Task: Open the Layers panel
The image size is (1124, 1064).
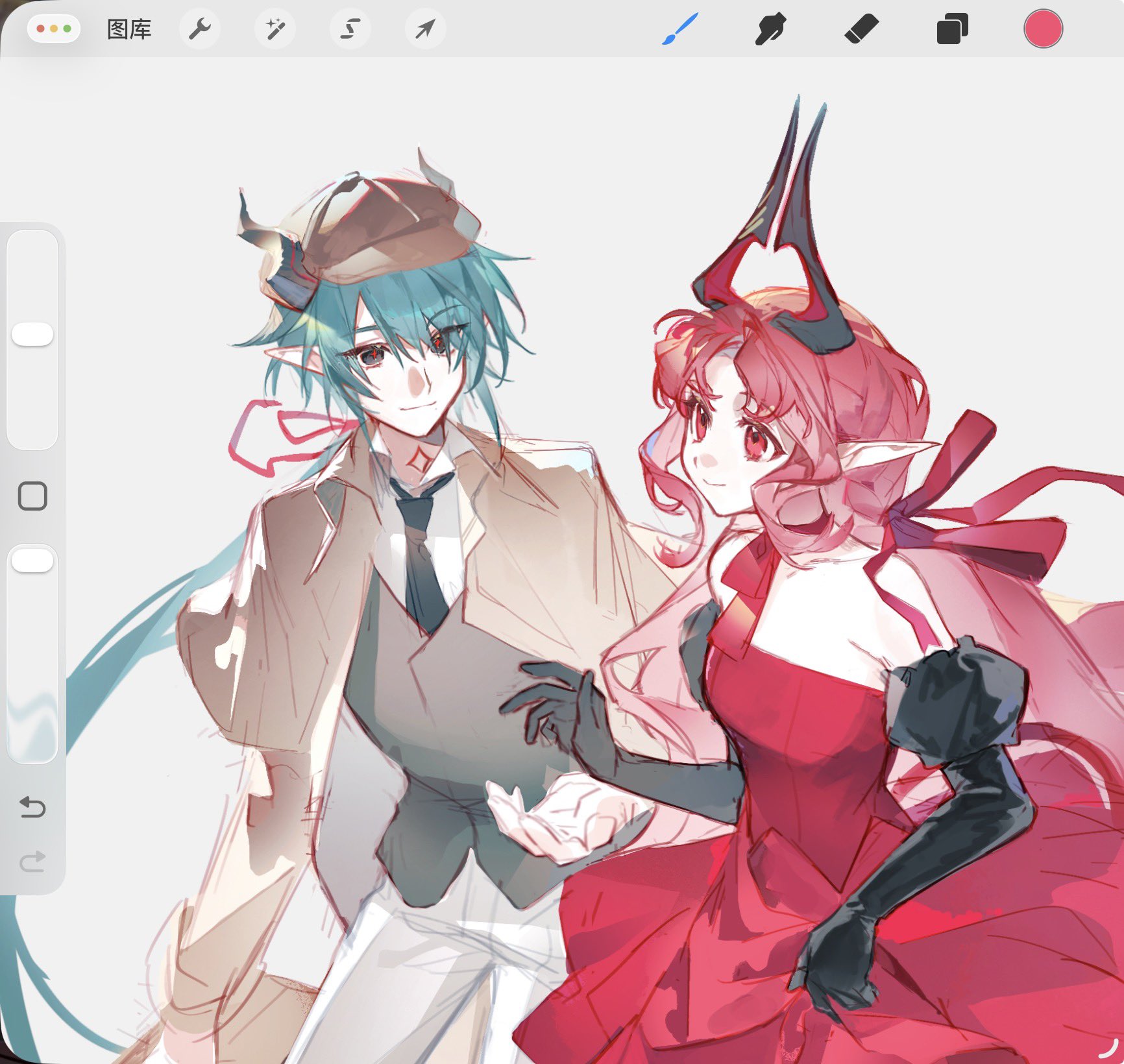Action: [952, 29]
